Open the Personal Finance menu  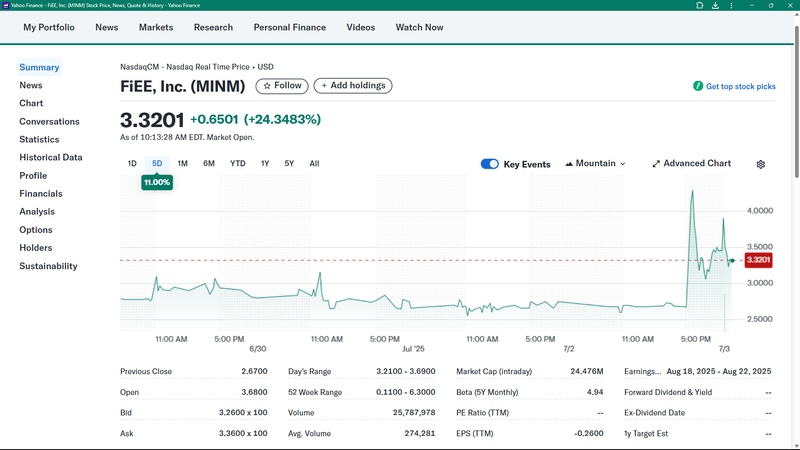(290, 27)
